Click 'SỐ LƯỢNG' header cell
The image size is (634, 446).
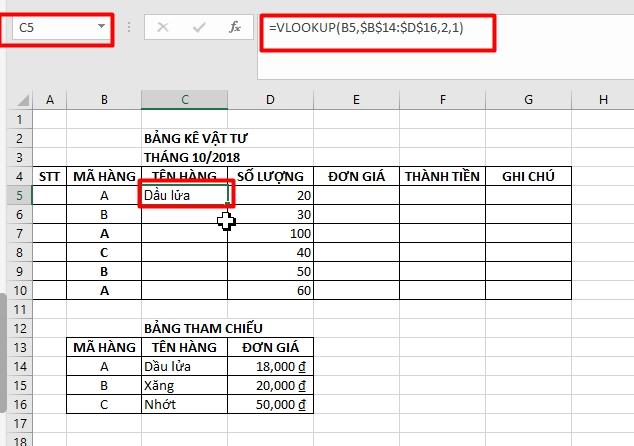270,177
